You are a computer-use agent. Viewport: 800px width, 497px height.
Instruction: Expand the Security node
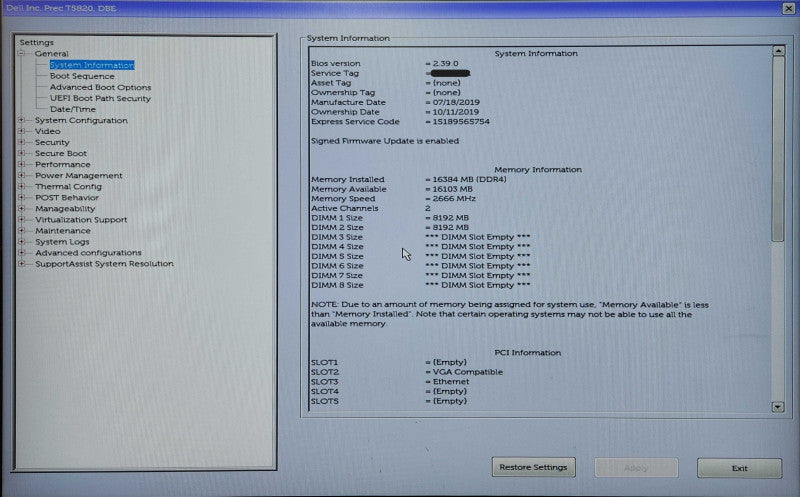(22, 142)
